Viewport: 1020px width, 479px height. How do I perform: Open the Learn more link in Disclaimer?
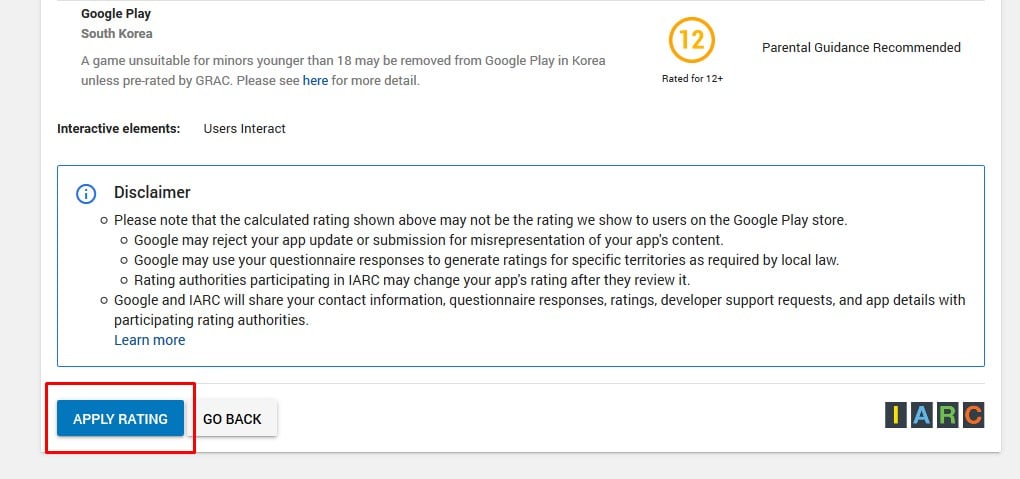tap(149, 340)
